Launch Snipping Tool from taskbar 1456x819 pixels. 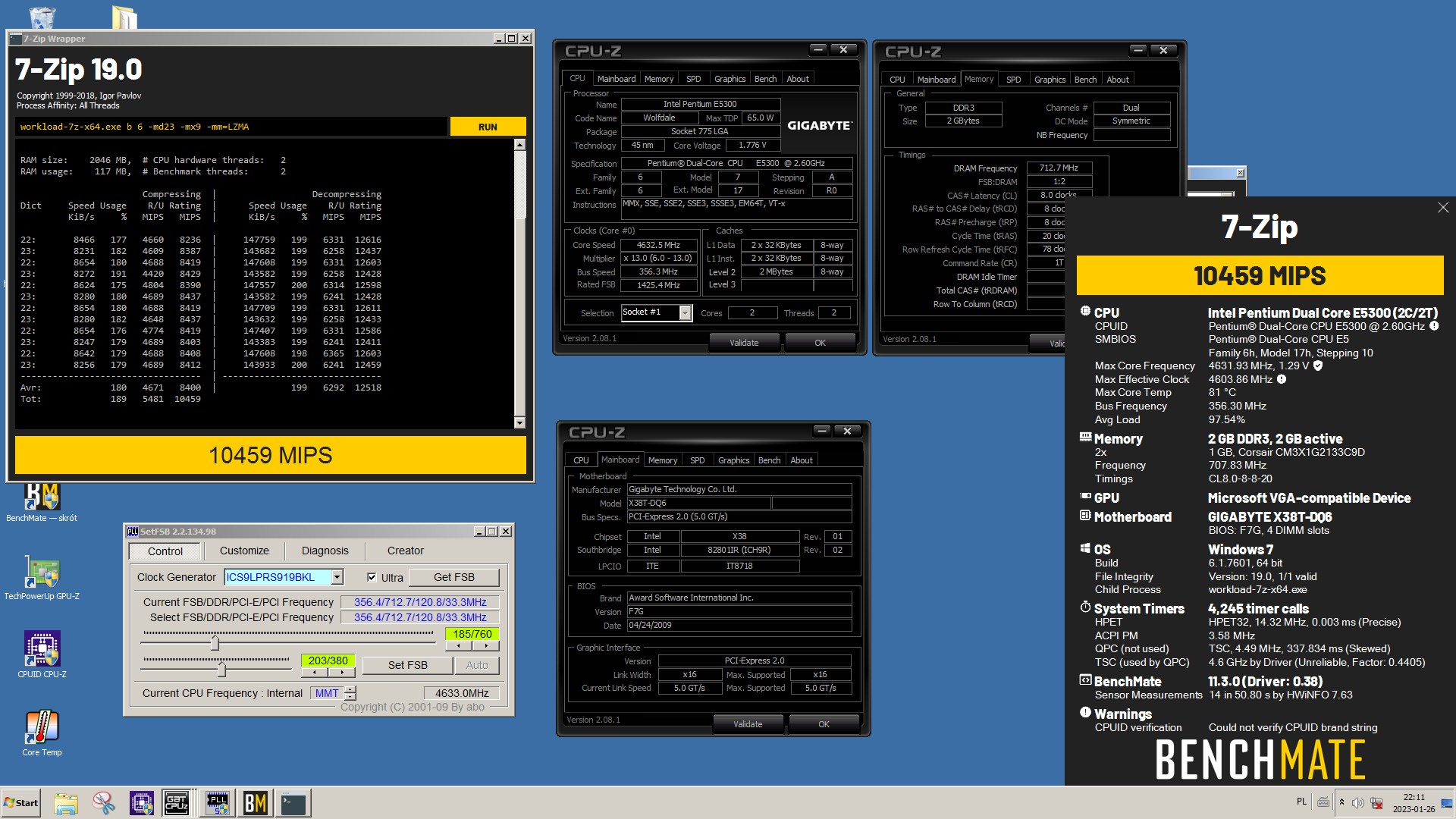click(x=104, y=803)
